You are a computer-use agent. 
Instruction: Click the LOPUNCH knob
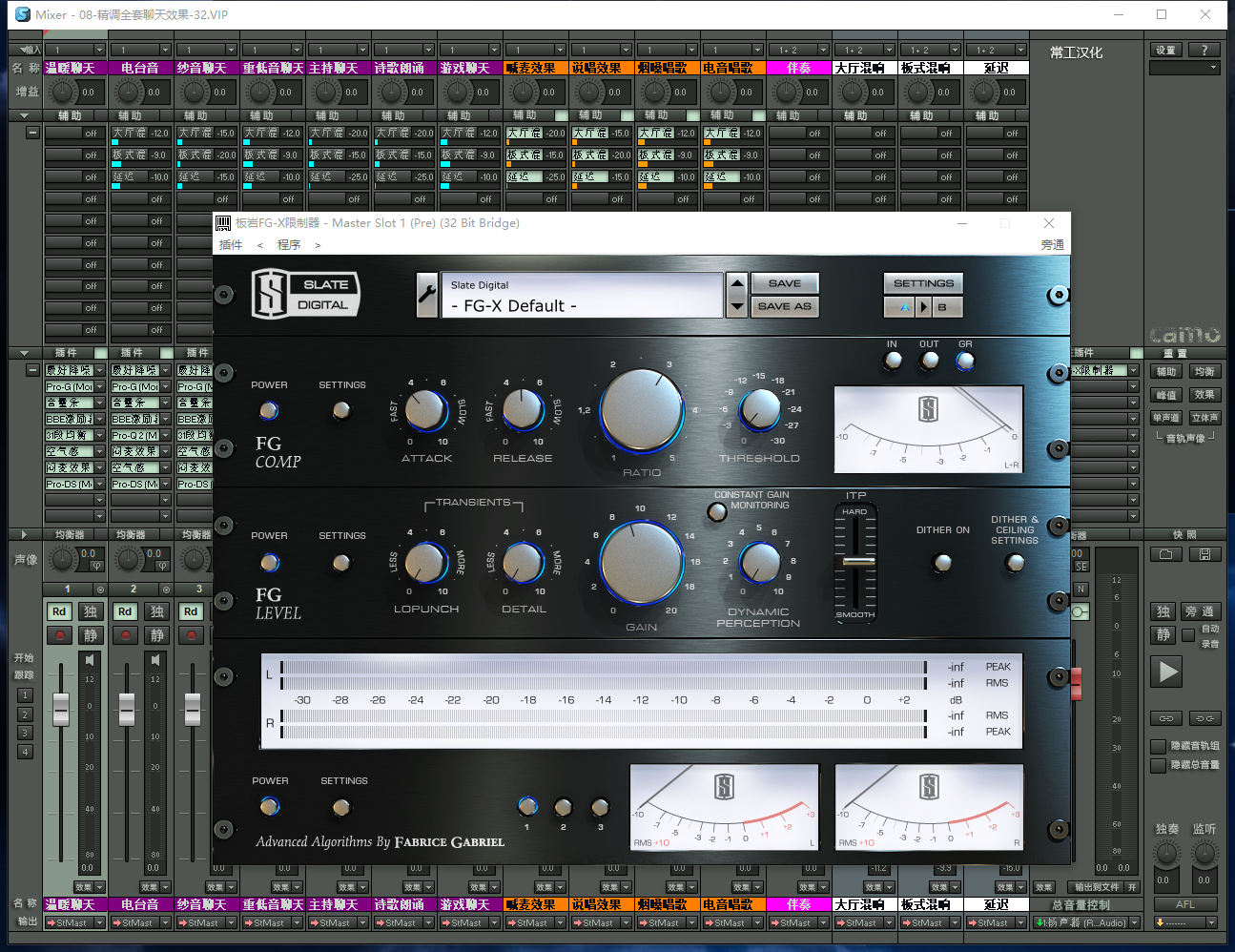point(426,564)
